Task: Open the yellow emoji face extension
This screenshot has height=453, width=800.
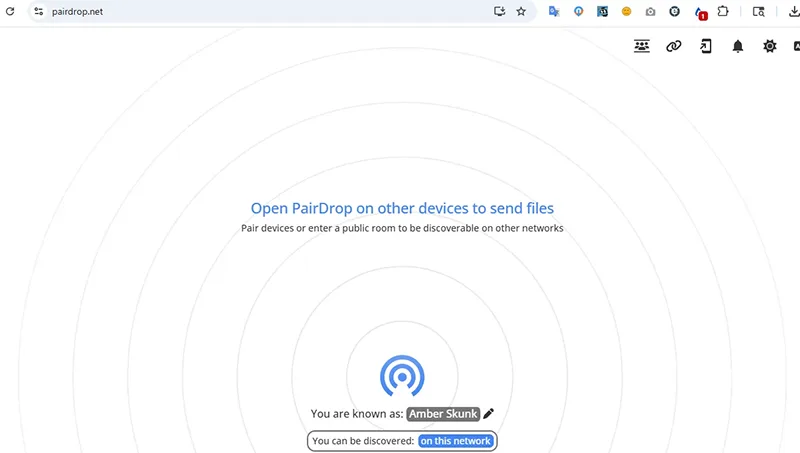Action: coord(626,11)
